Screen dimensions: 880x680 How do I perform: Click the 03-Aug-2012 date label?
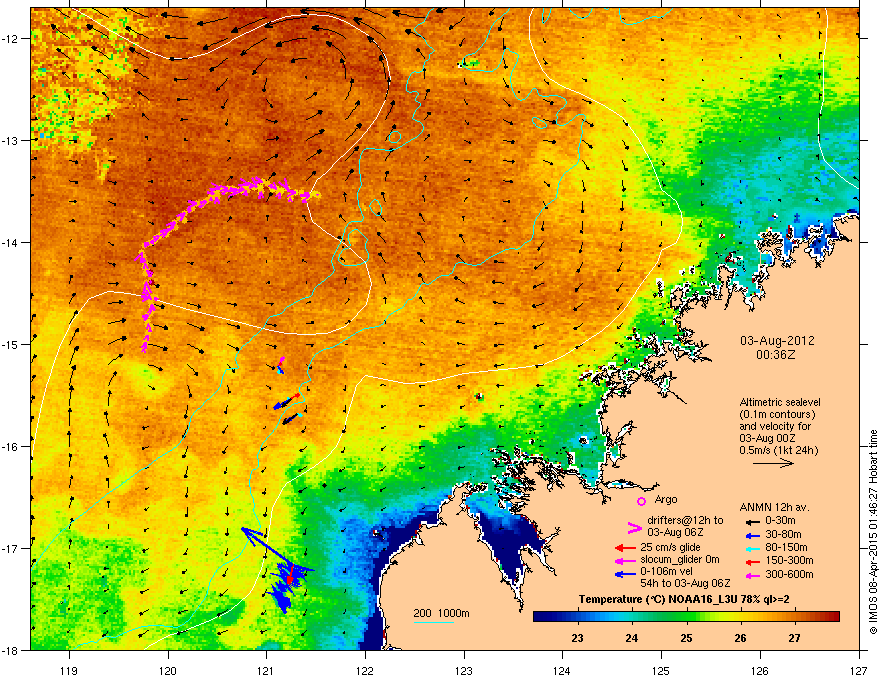[777, 341]
